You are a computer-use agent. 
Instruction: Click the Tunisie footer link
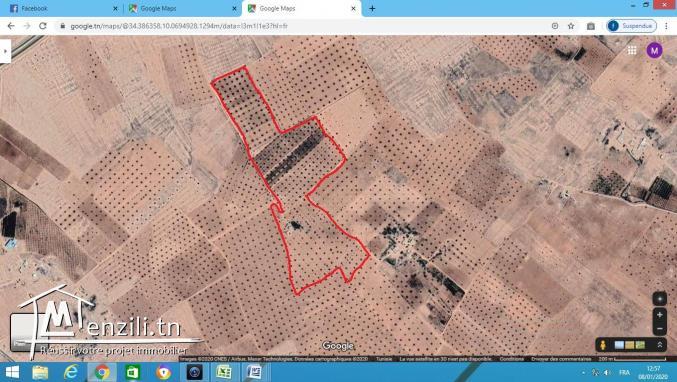[384, 359]
